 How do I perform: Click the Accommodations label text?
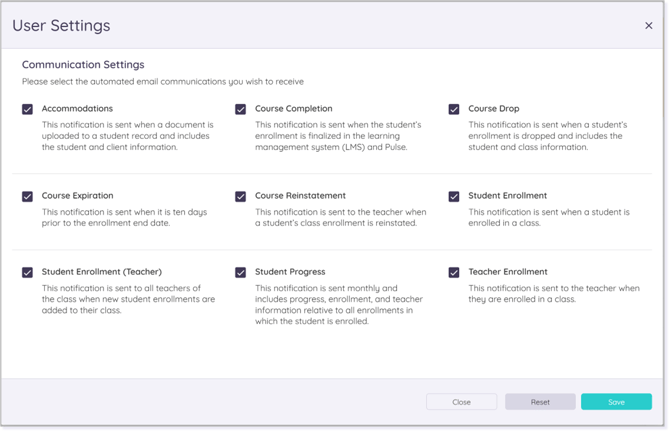(x=77, y=109)
